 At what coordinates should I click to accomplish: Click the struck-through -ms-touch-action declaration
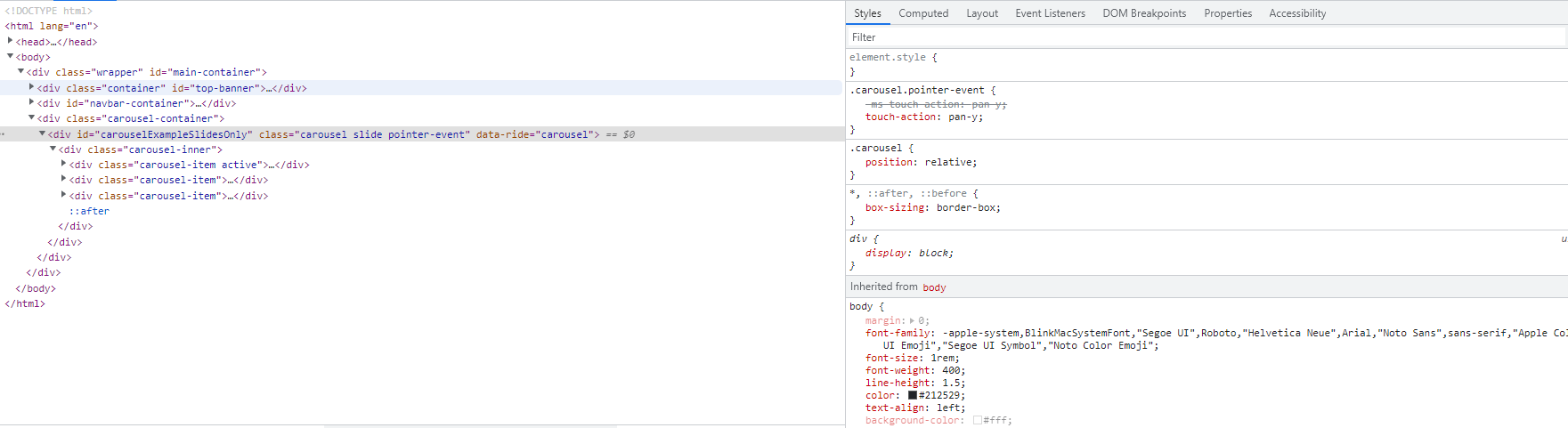pyautogui.click(x=936, y=104)
